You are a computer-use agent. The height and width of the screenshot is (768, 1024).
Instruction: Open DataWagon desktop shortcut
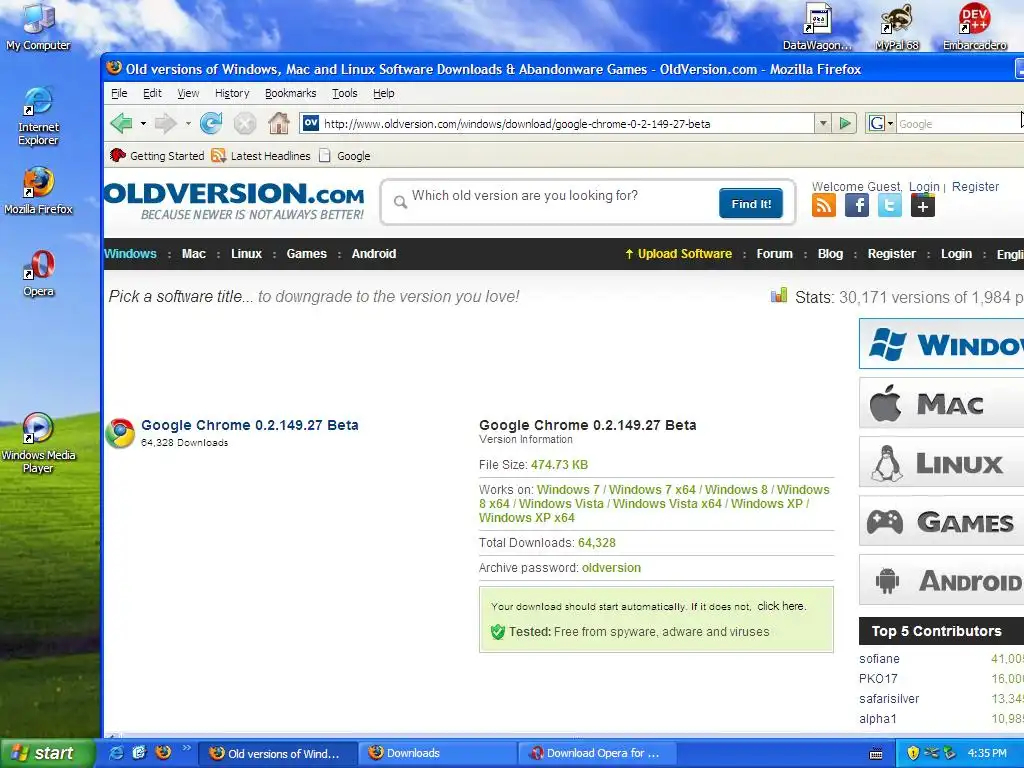pos(818,26)
